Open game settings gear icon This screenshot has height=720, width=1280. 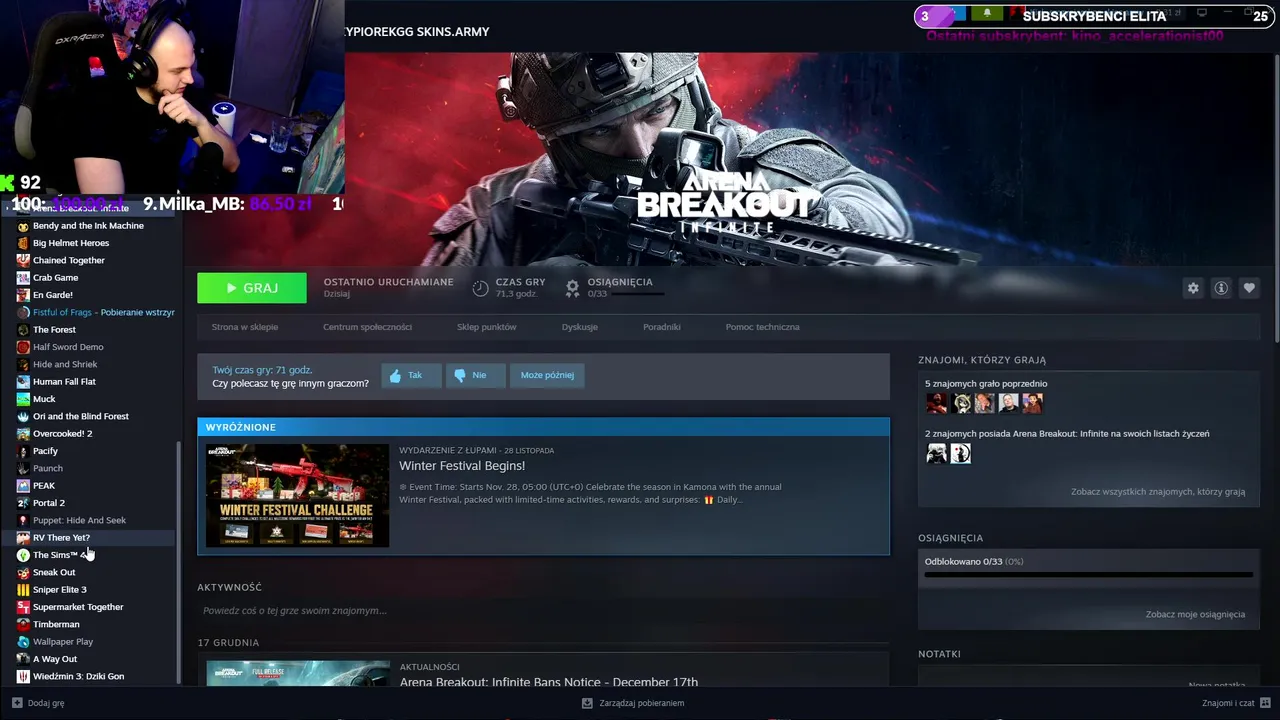click(1193, 288)
